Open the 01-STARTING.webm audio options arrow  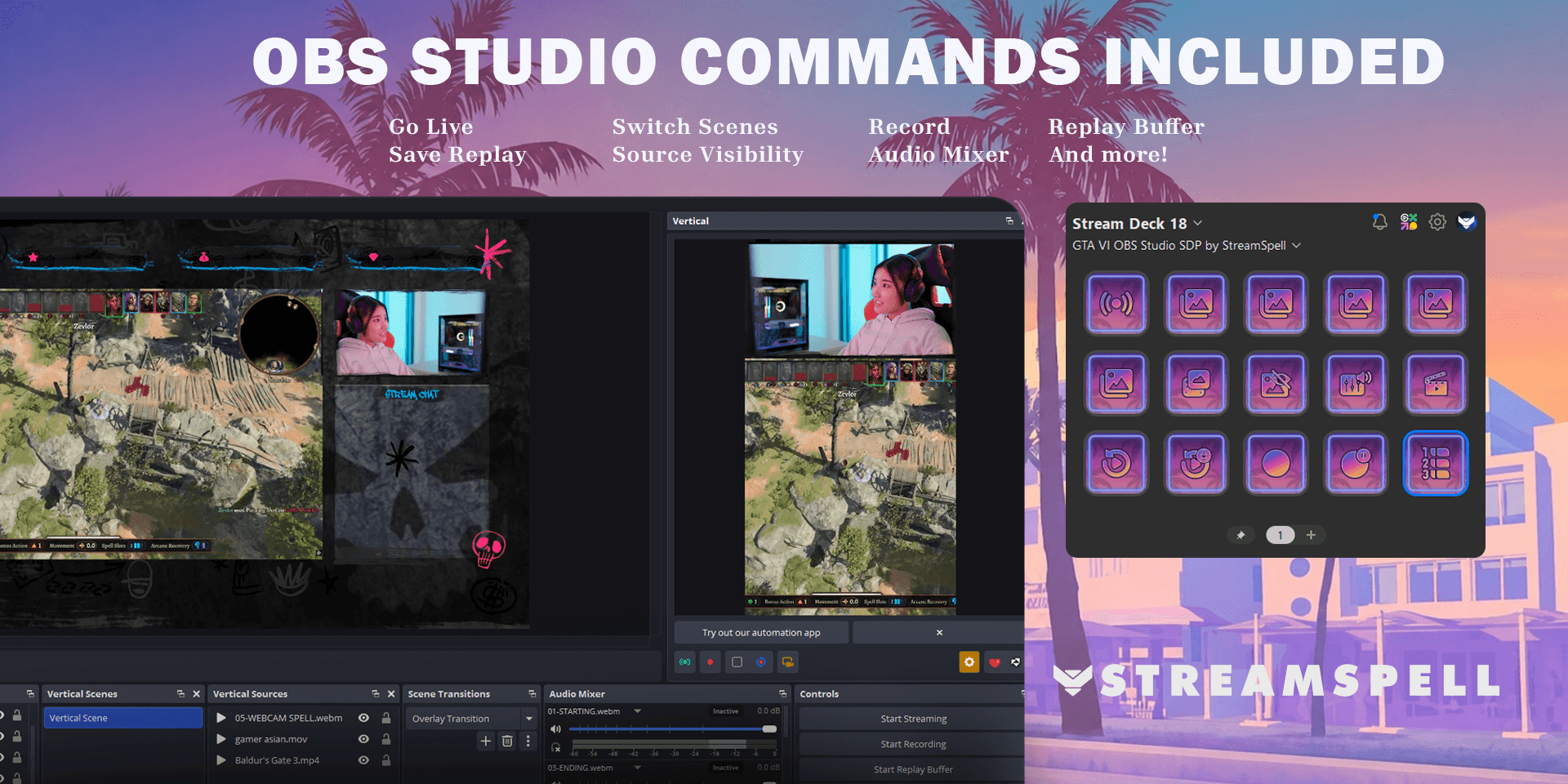[638, 711]
